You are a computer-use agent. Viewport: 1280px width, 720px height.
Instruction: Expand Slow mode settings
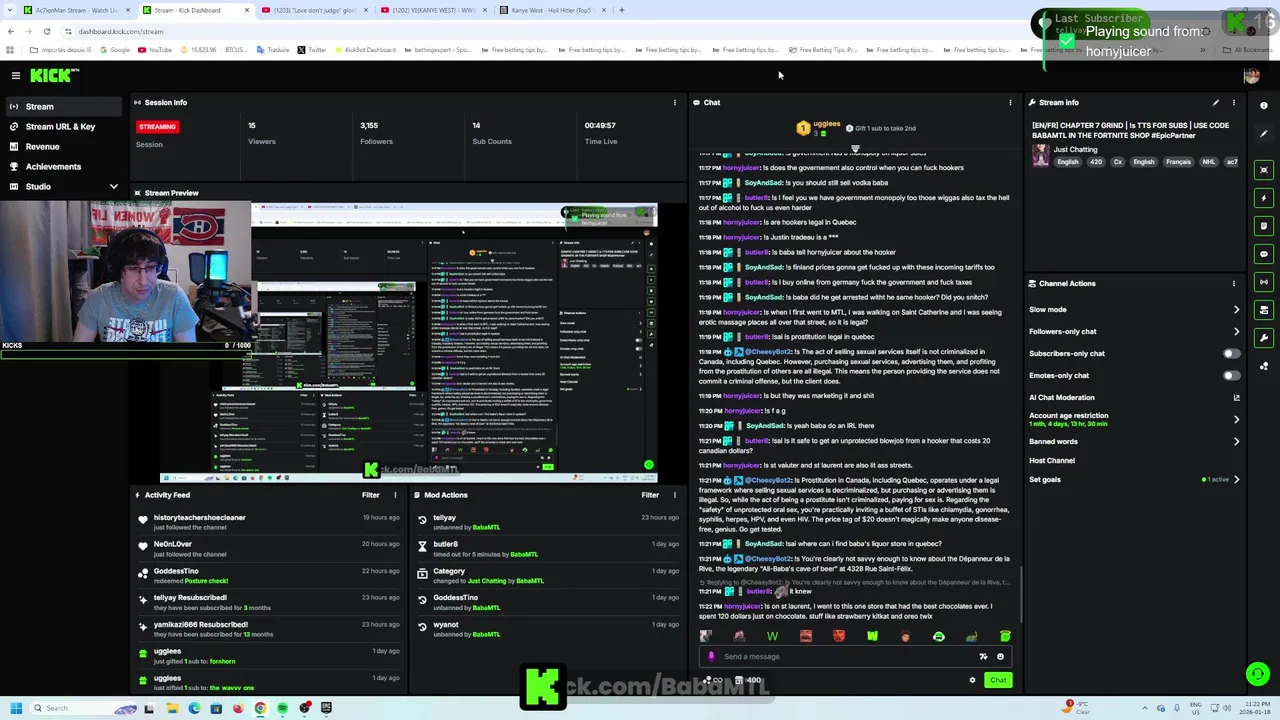pos(1236,310)
